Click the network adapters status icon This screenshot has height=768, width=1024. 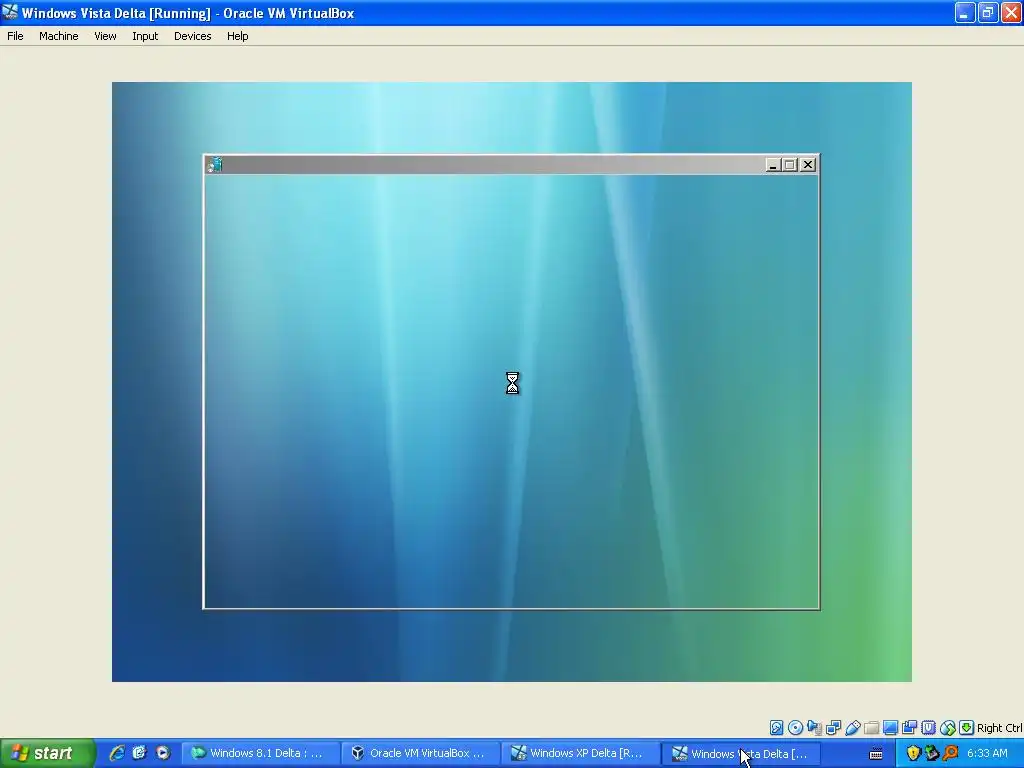point(833,728)
